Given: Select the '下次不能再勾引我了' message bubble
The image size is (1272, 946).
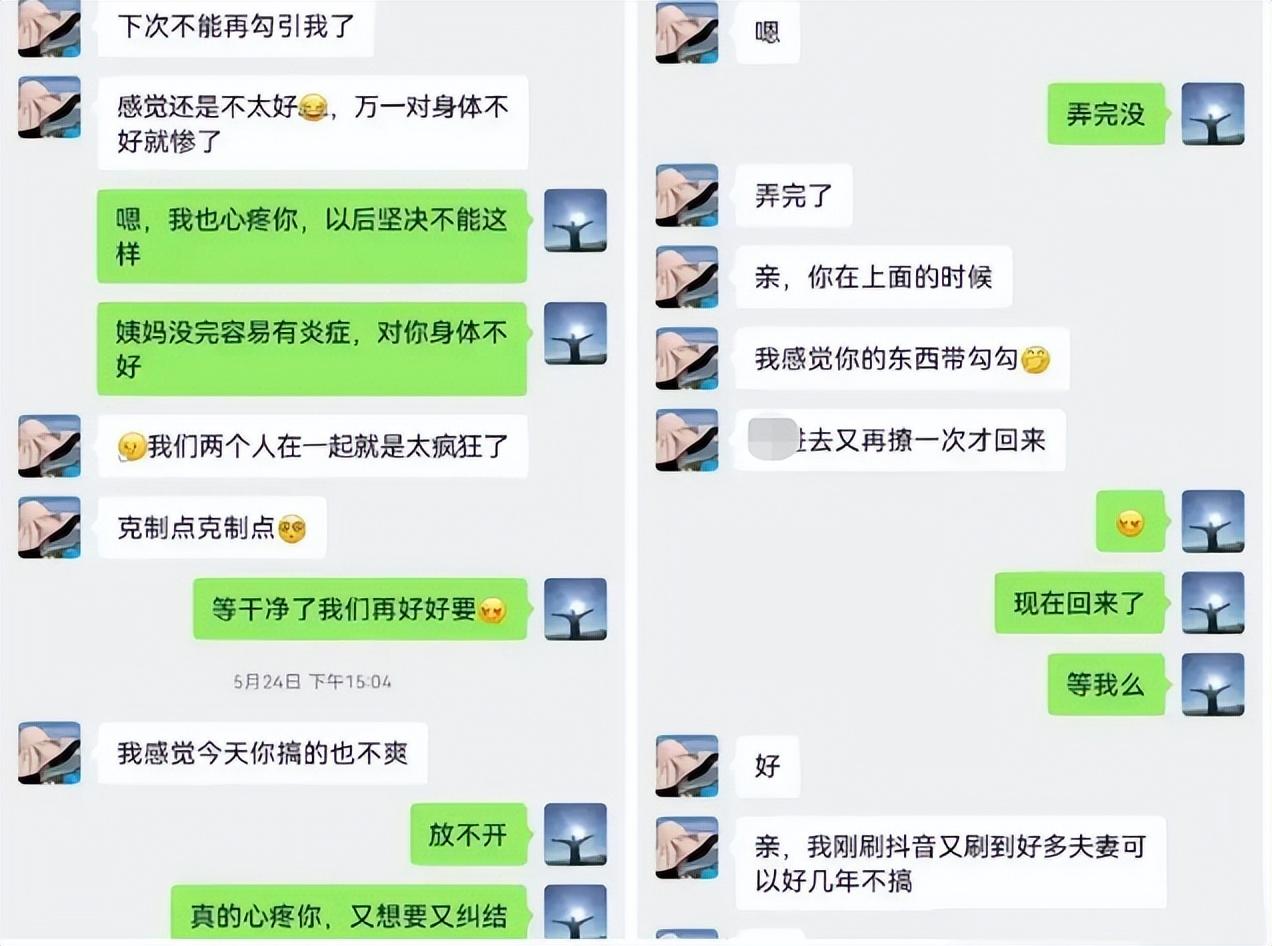Looking at the screenshot, I should coord(235,27).
